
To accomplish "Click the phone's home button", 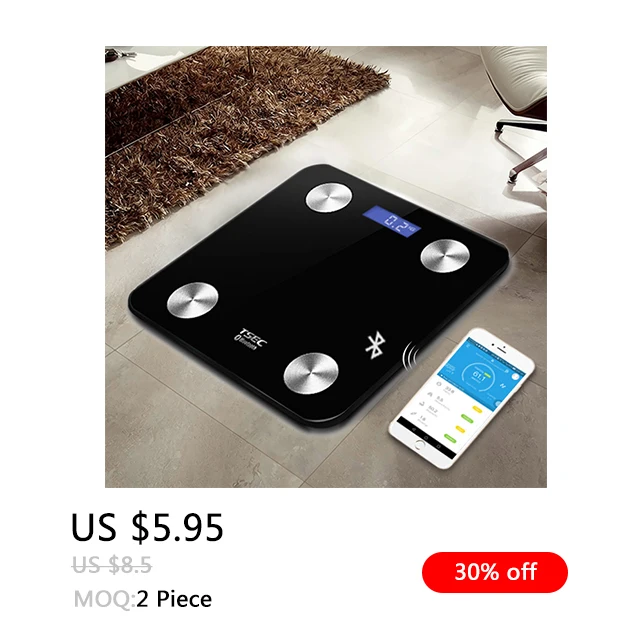I will point(418,444).
